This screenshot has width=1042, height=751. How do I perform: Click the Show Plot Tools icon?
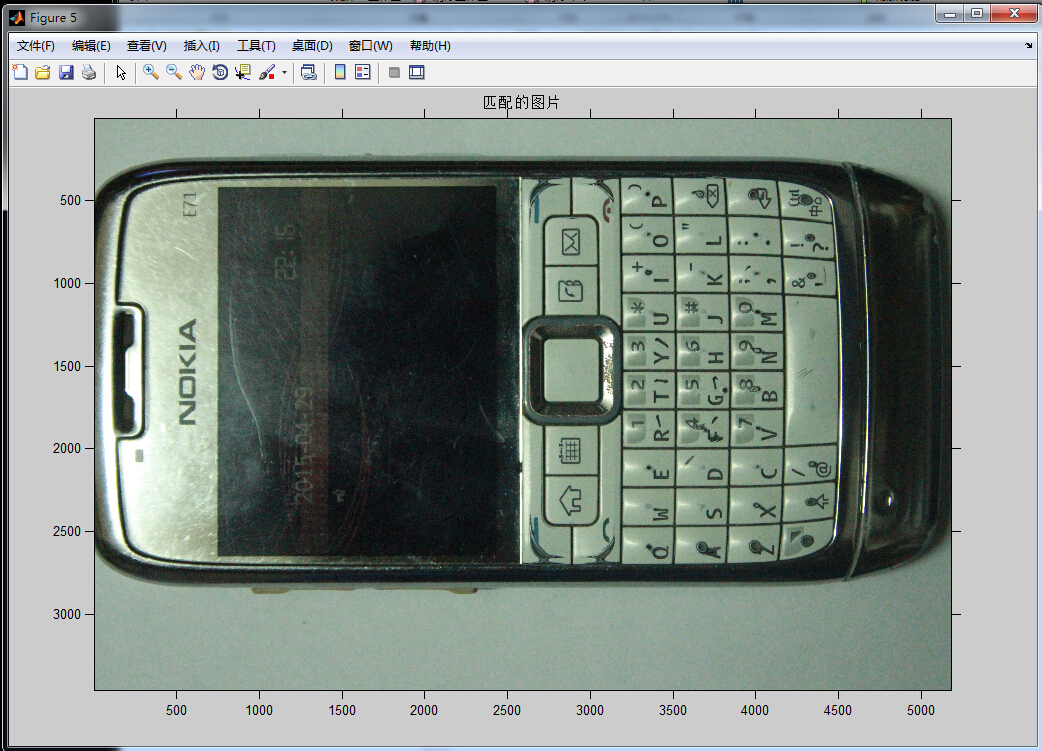coord(417,72)
